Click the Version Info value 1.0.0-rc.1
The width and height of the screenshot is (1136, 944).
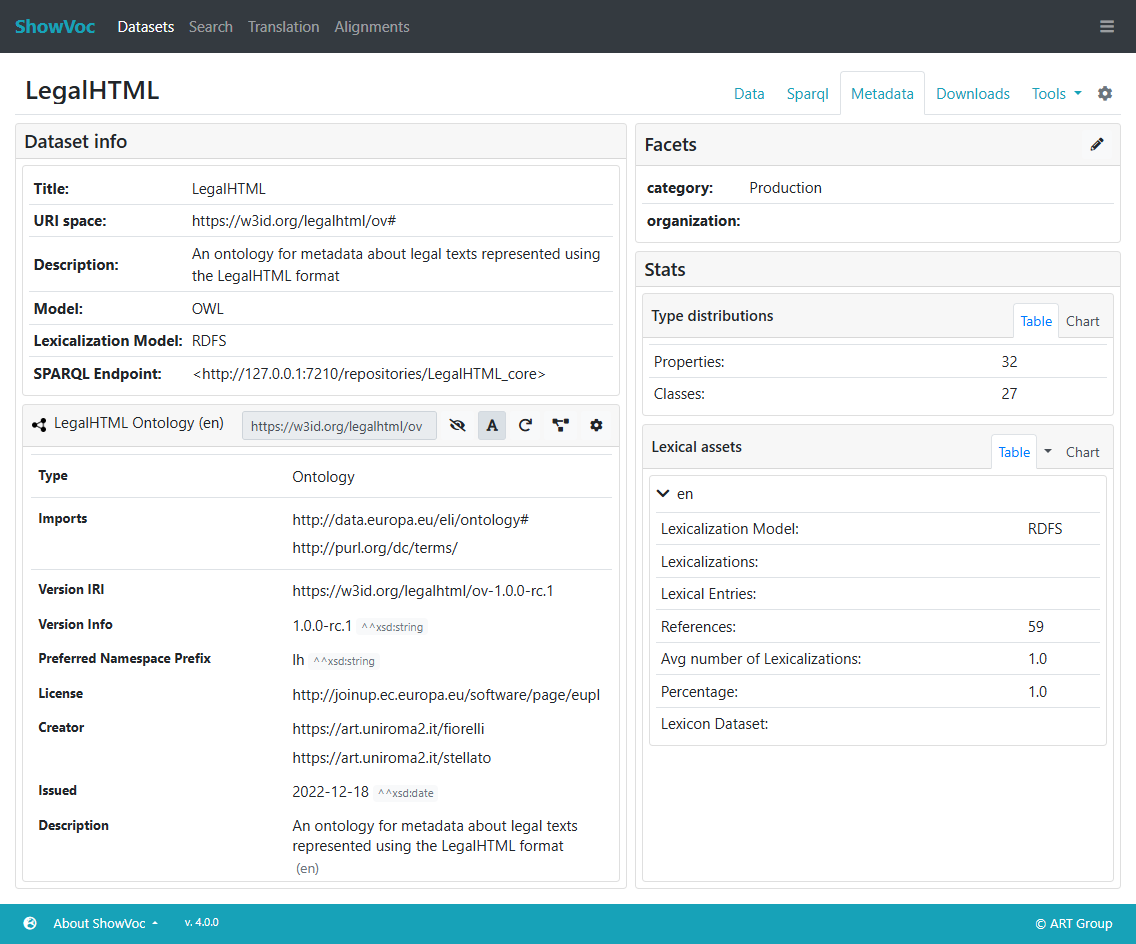pos(322,625)
